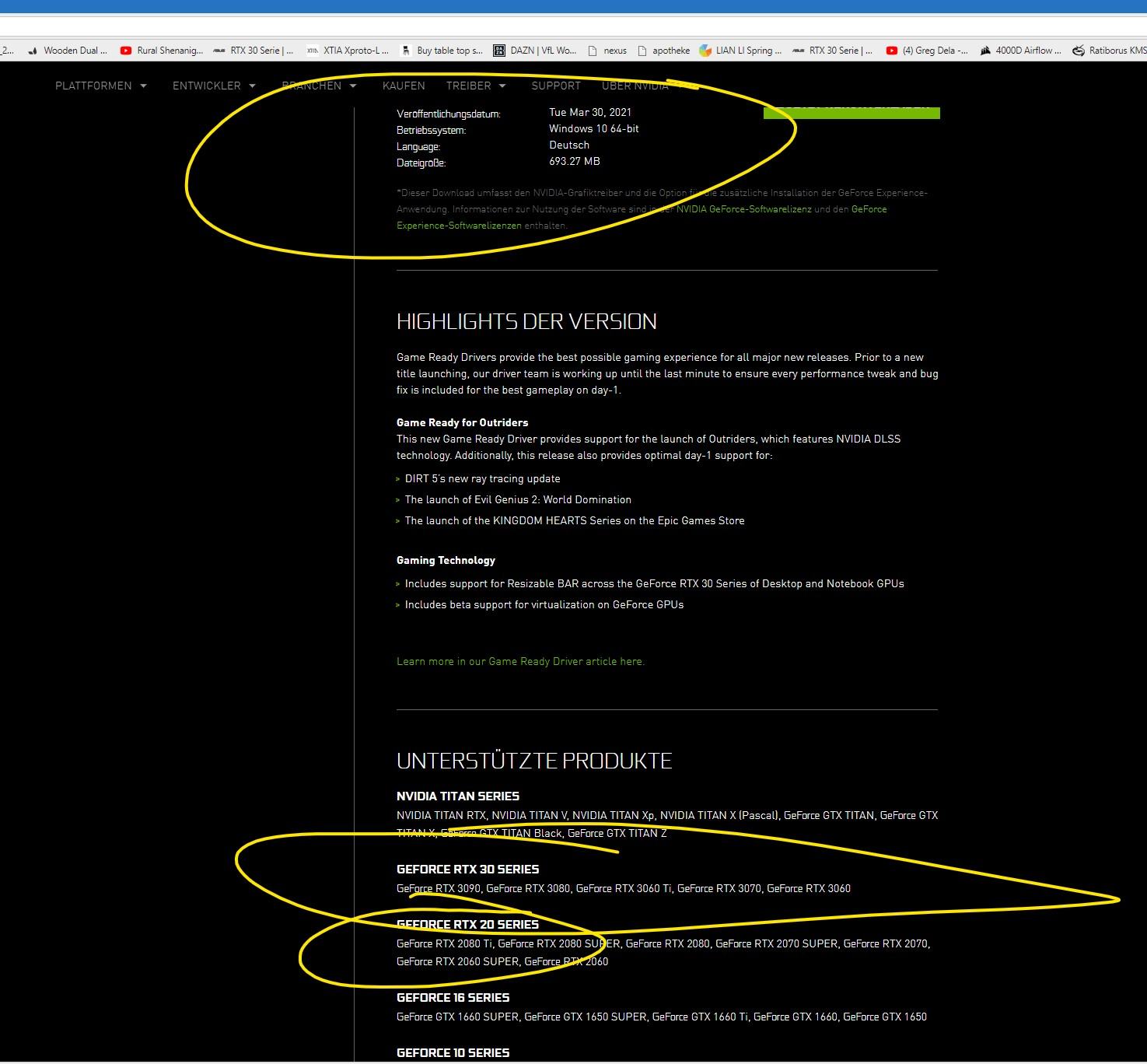Open the first RTX 30 Serie bookmark after Rural Shenanigans
The height and width of the screenshot is (1064, 1147).
click(x=254, y=51)
